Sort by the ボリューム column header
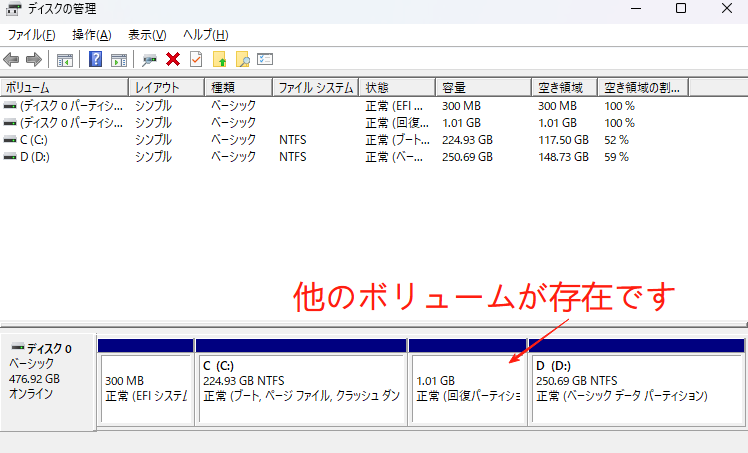The height and width of the screenshot is (453, 748). (30, 87)
